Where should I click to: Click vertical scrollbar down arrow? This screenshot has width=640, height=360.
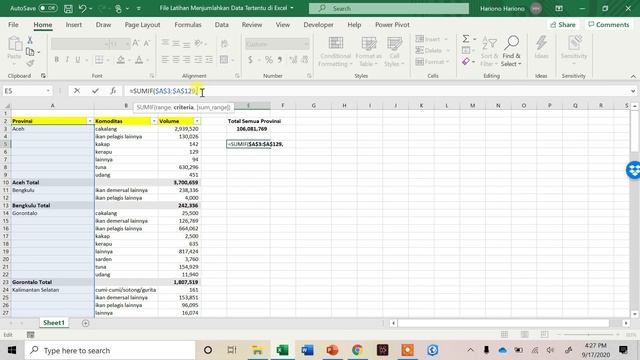point(635,314)
